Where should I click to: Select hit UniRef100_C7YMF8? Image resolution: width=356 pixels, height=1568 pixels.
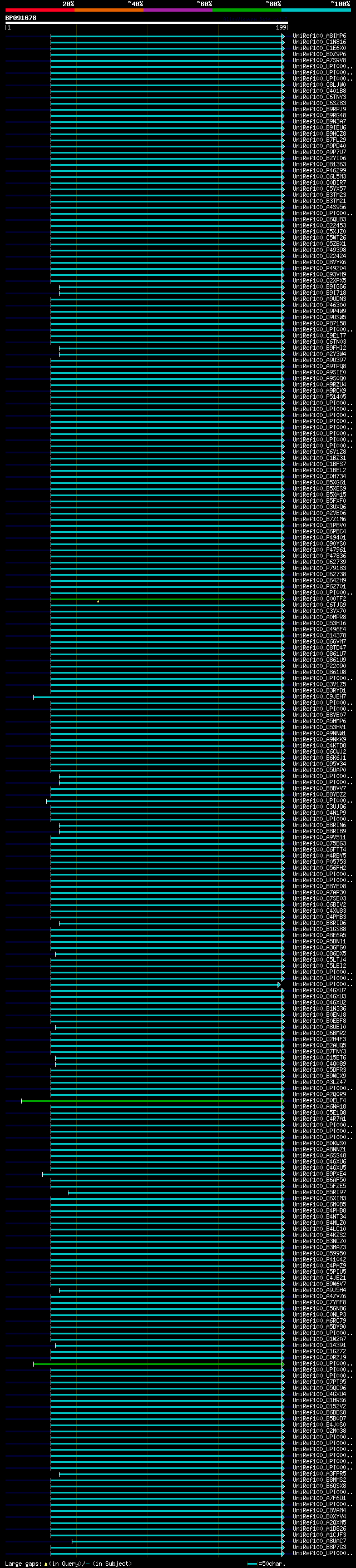[x=319, y=1302]
